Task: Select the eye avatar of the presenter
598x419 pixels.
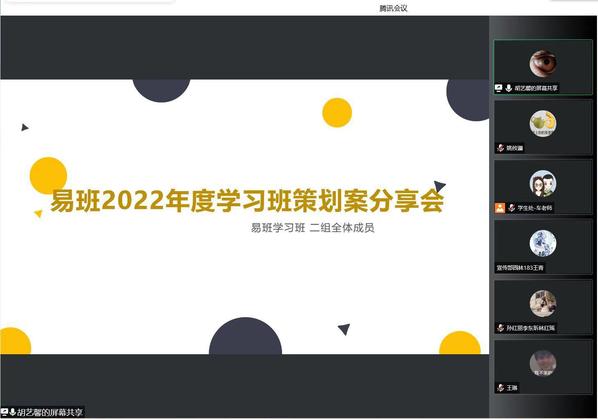Action: click(x=543, y=63)
